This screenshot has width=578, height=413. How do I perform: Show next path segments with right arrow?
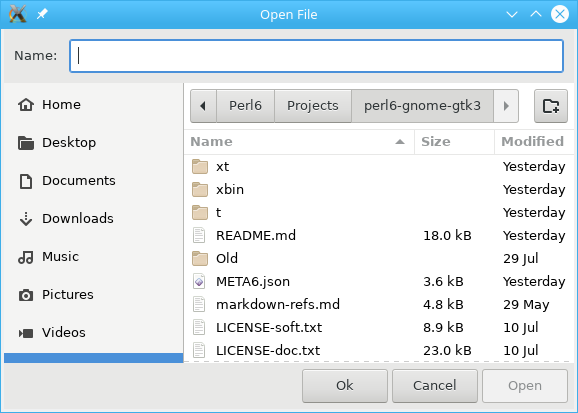coord(506,106)
